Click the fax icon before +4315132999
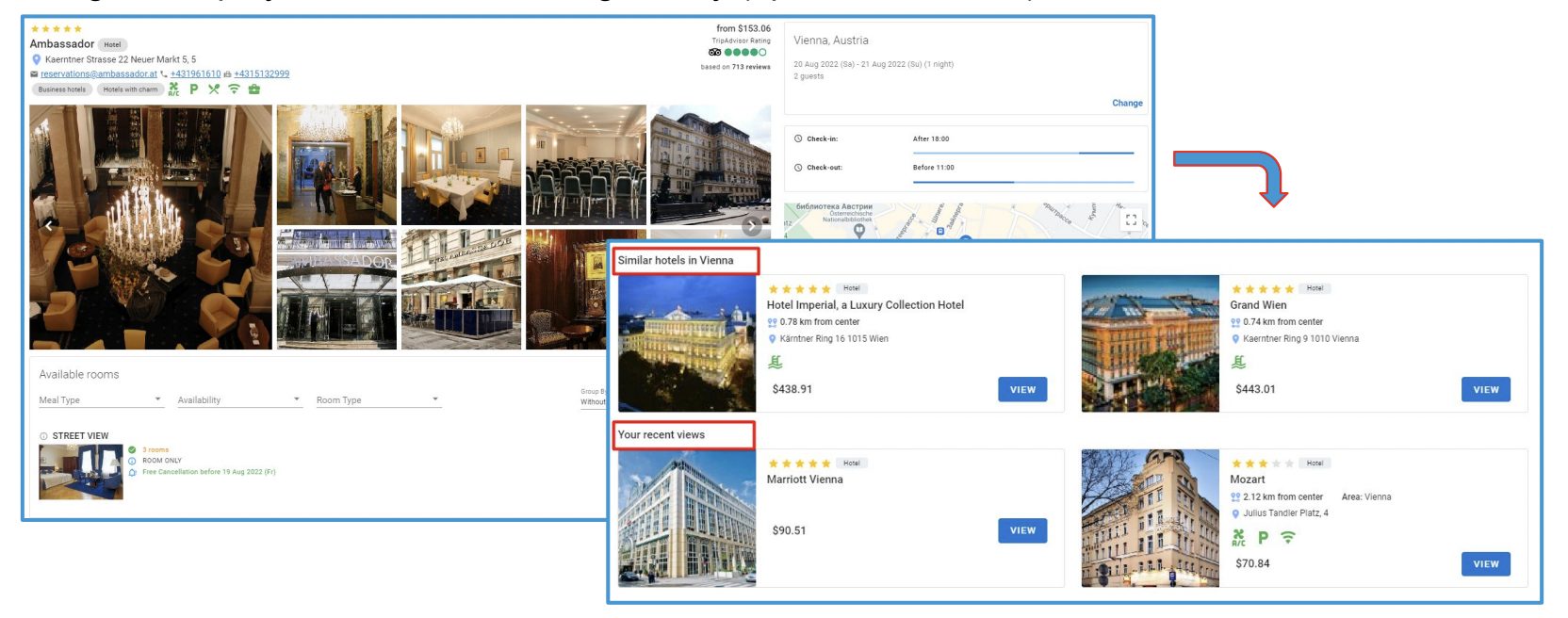Image resolution: width=1568 pixels, height=618 pixels. [x=227, y=74]
